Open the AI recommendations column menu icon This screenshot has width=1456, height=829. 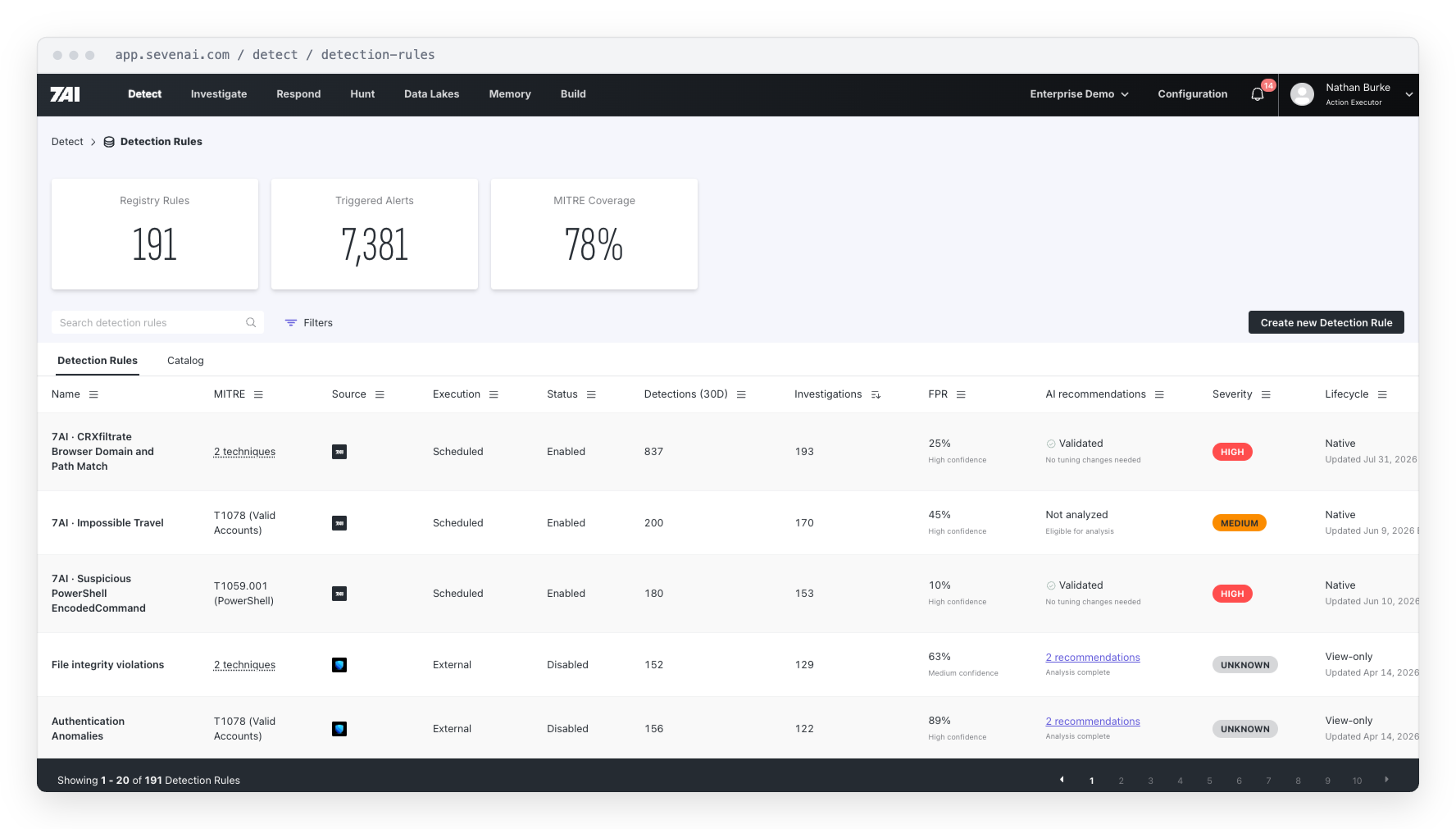click(1159, 394)
